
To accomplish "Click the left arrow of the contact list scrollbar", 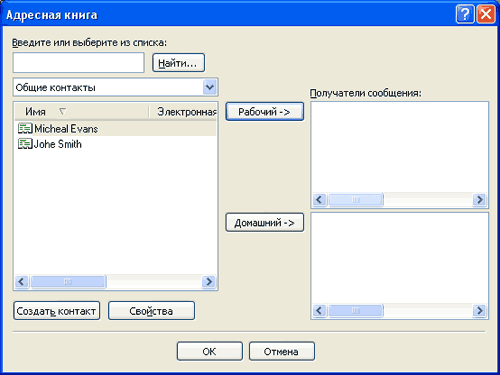I will (x=22, y=282).
